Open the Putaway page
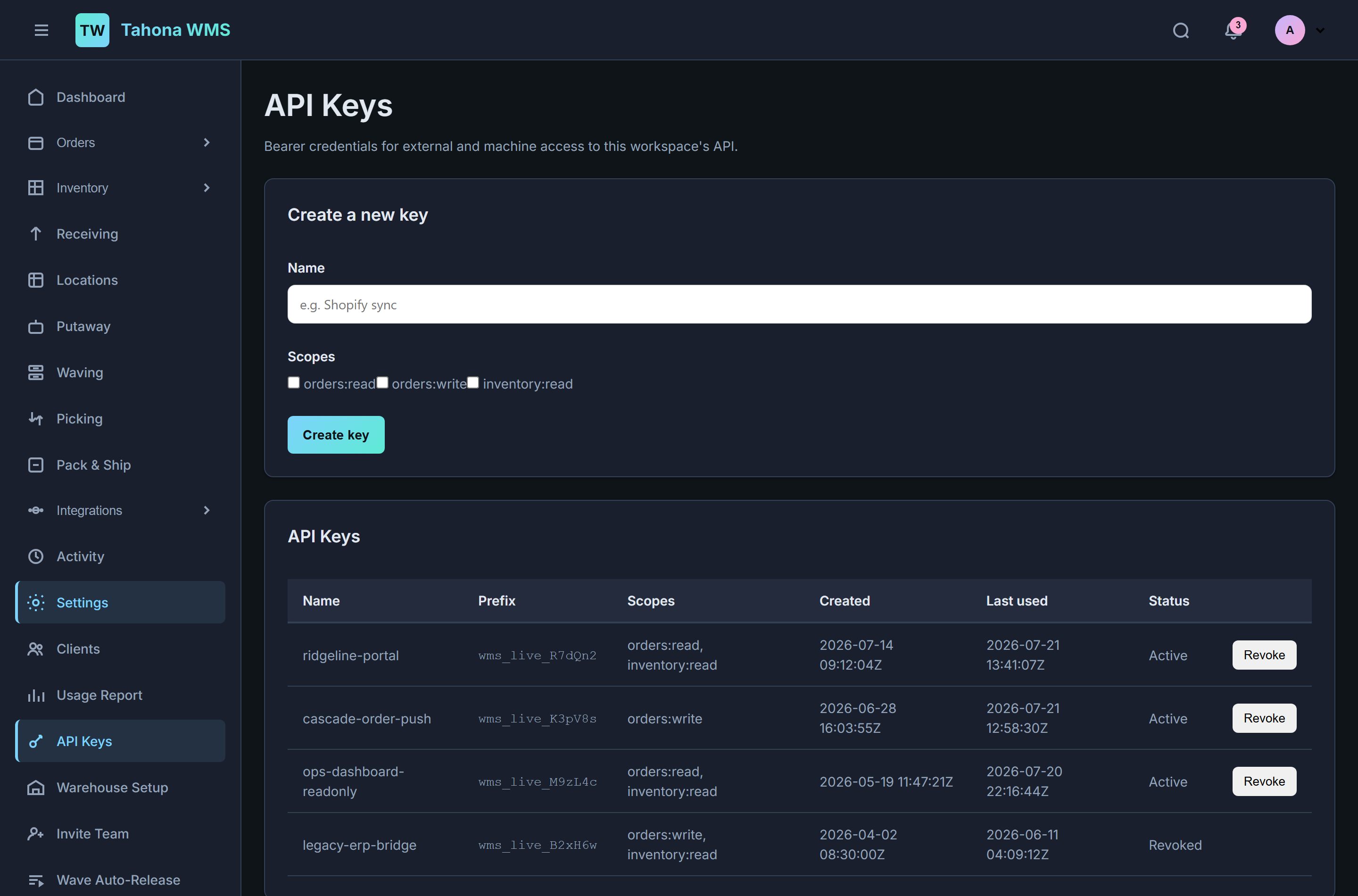This screenshot has width=1358, height=896. [x=120, y=326]
